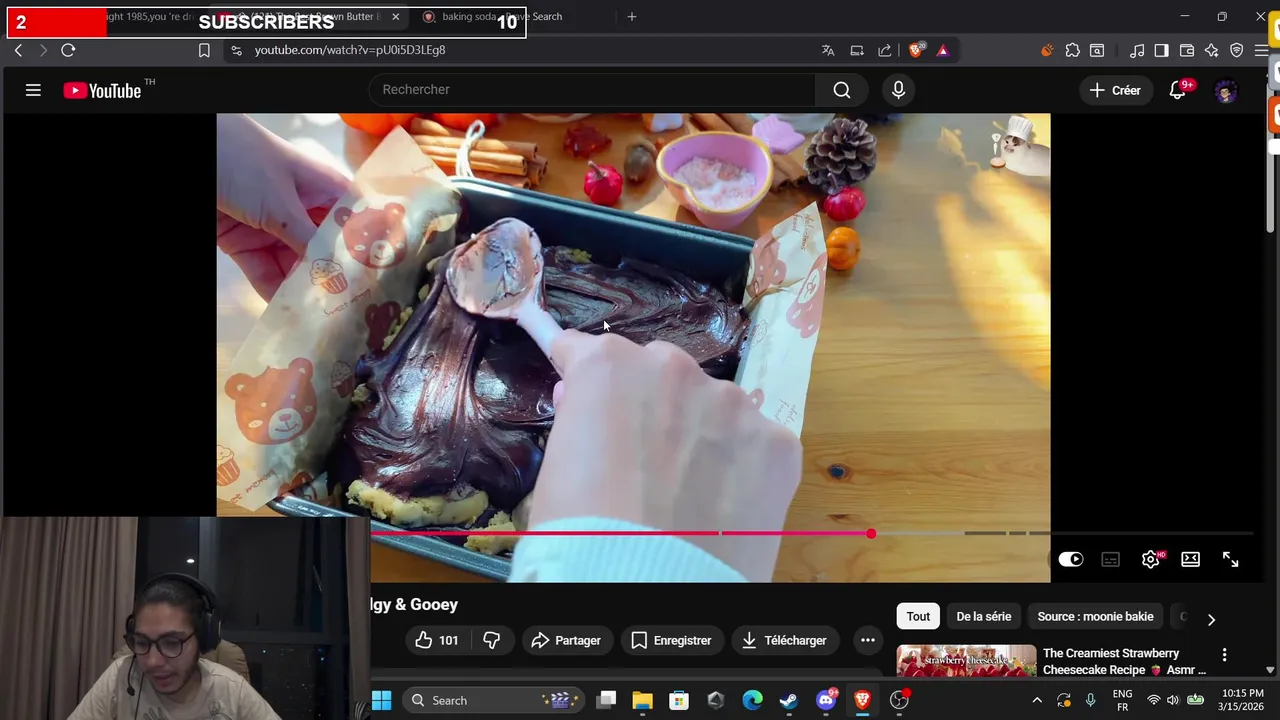Open the YouTube account avatar menu
Viewport: 1280px width, 720px height.
[1226, 91]
